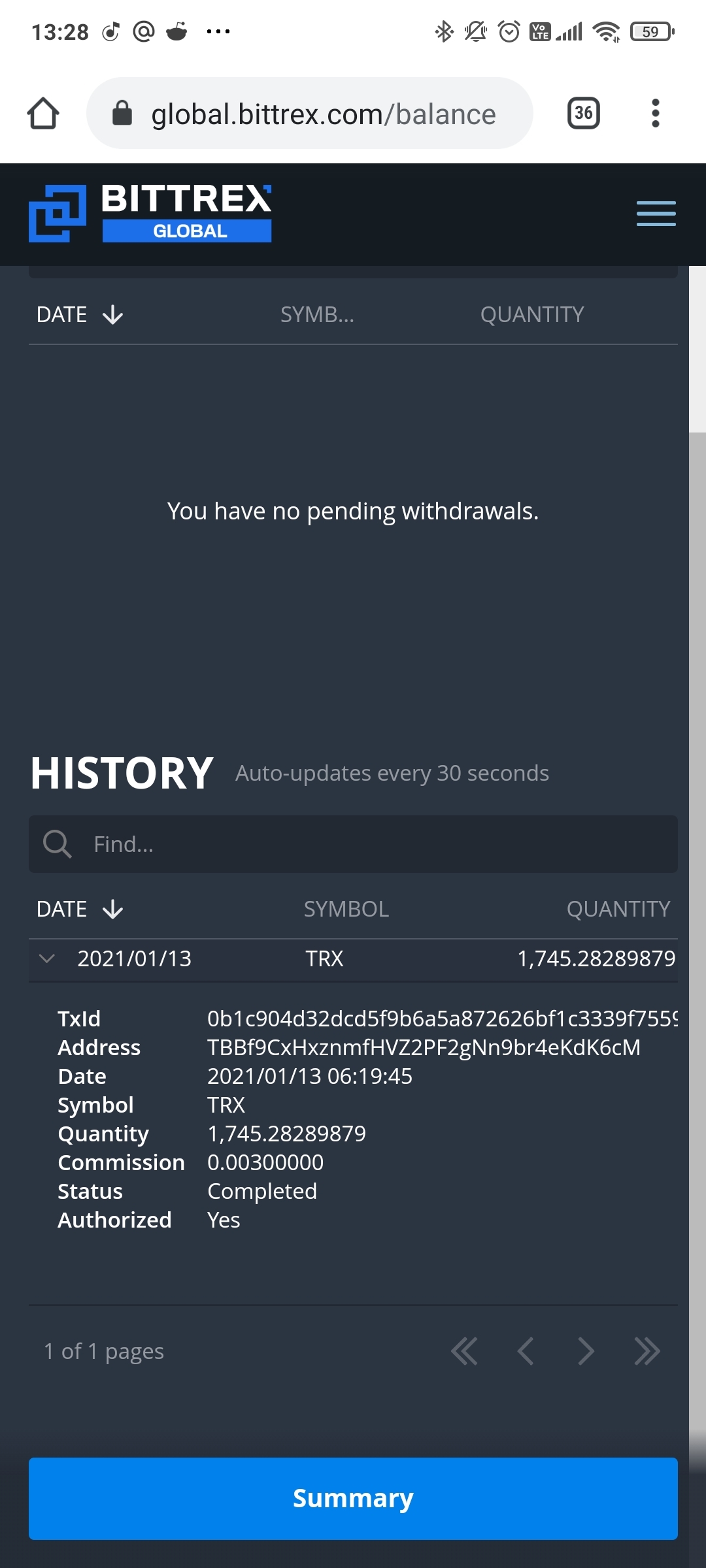Jump to the last history page
This screenshot has height=1568, width=706.
647,1351
